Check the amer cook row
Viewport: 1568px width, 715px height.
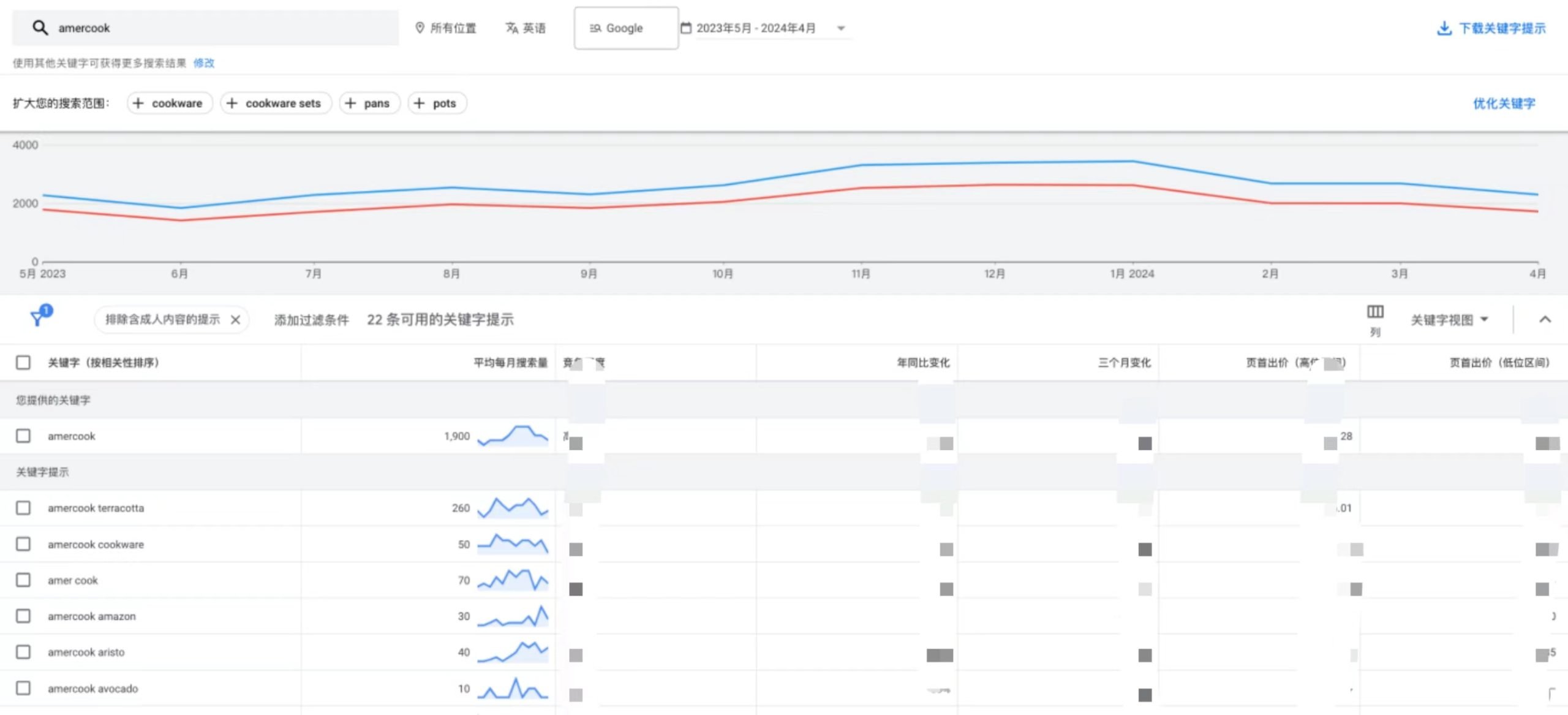(23, 580)
